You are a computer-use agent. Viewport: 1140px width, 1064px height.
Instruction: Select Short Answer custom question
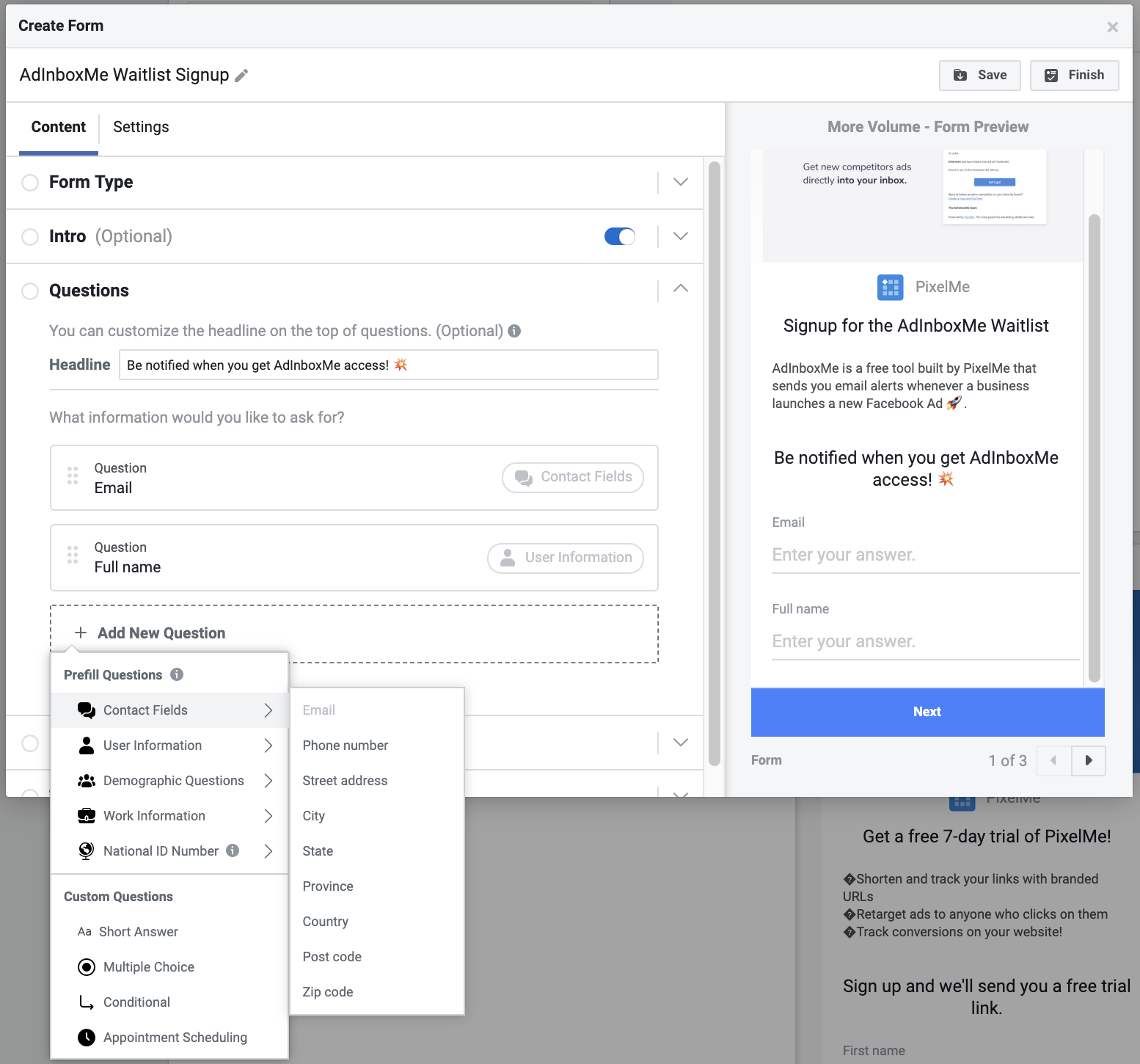click(x=169, y=932)
